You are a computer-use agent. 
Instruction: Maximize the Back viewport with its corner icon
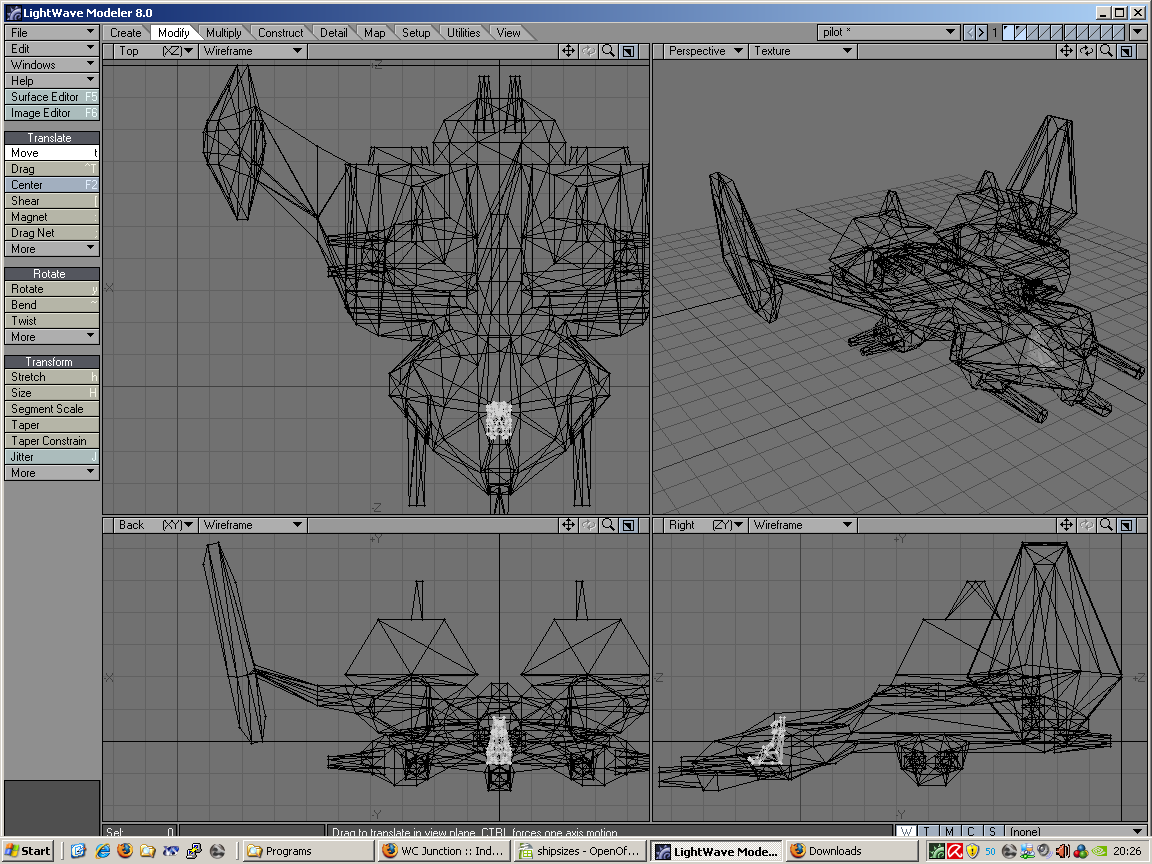[627, 525]
